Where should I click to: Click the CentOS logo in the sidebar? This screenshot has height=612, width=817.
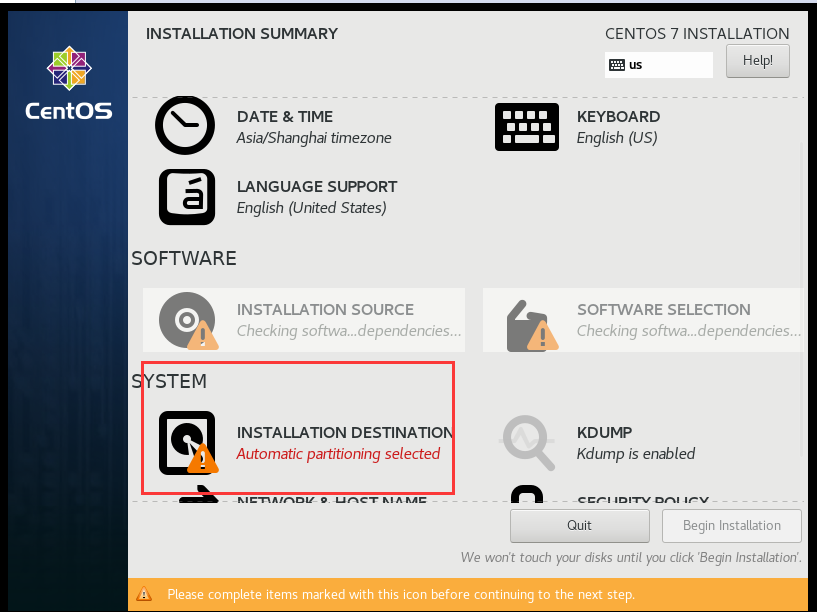69,83
